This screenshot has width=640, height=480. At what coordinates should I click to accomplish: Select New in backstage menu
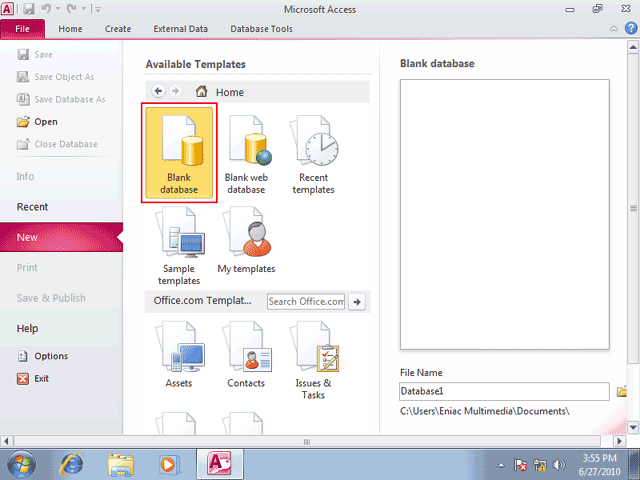point(61,237)
